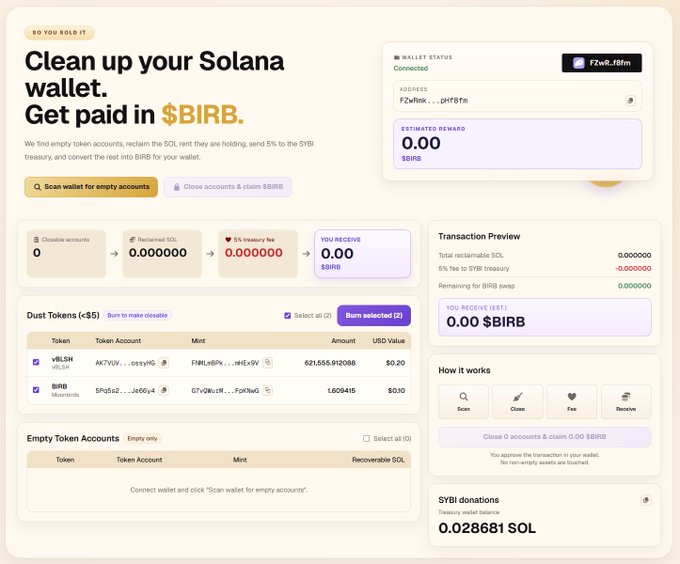Copy the vBLSH mint FNMLmBPk address

(x=268, y=362)
